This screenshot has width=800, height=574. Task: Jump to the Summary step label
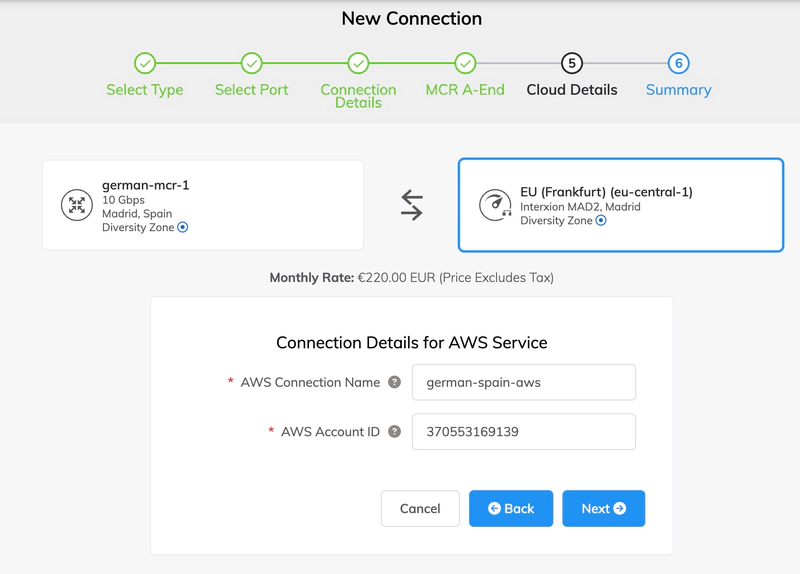point(679,90)
